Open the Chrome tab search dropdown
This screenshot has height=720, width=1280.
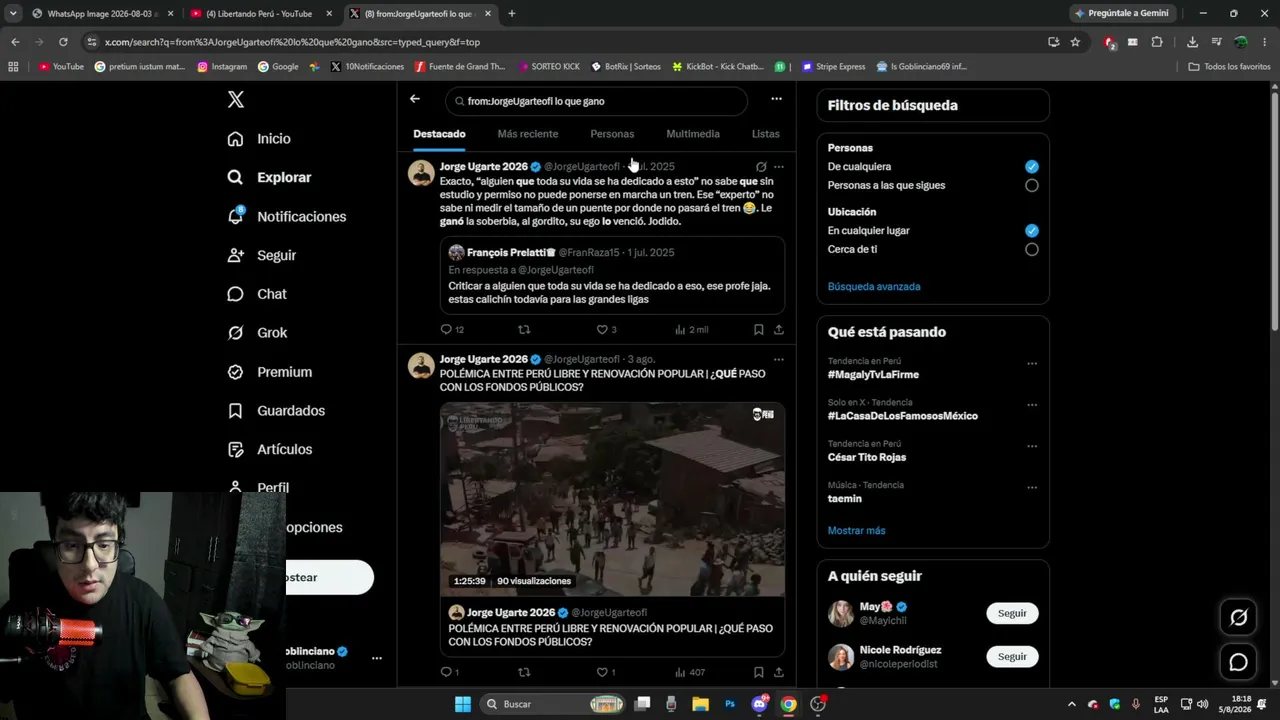tap(13, 14)
